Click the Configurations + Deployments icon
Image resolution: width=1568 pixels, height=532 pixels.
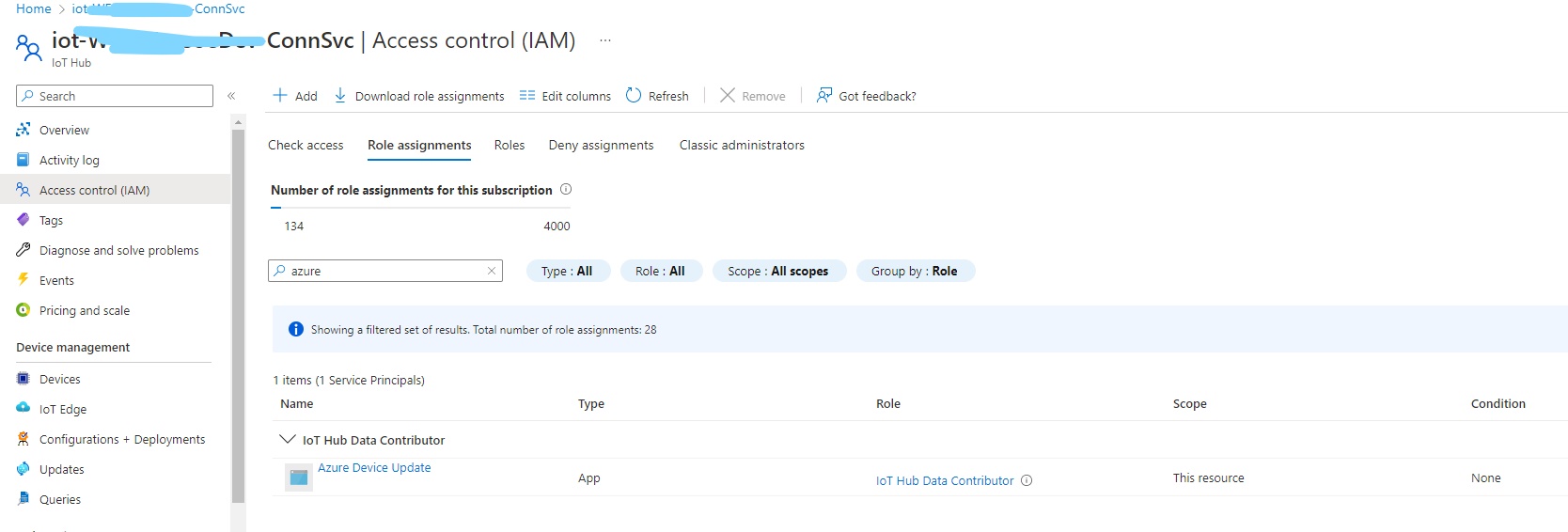point(24,439)
